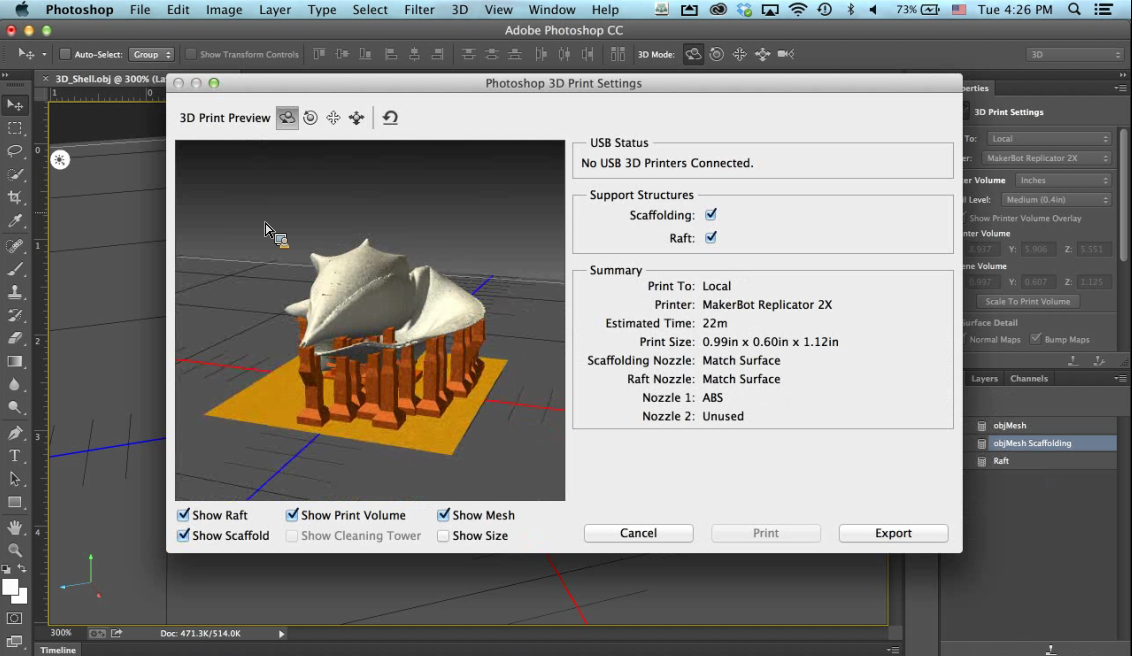Enable the Show Size checkbox

tap(443, 536)
